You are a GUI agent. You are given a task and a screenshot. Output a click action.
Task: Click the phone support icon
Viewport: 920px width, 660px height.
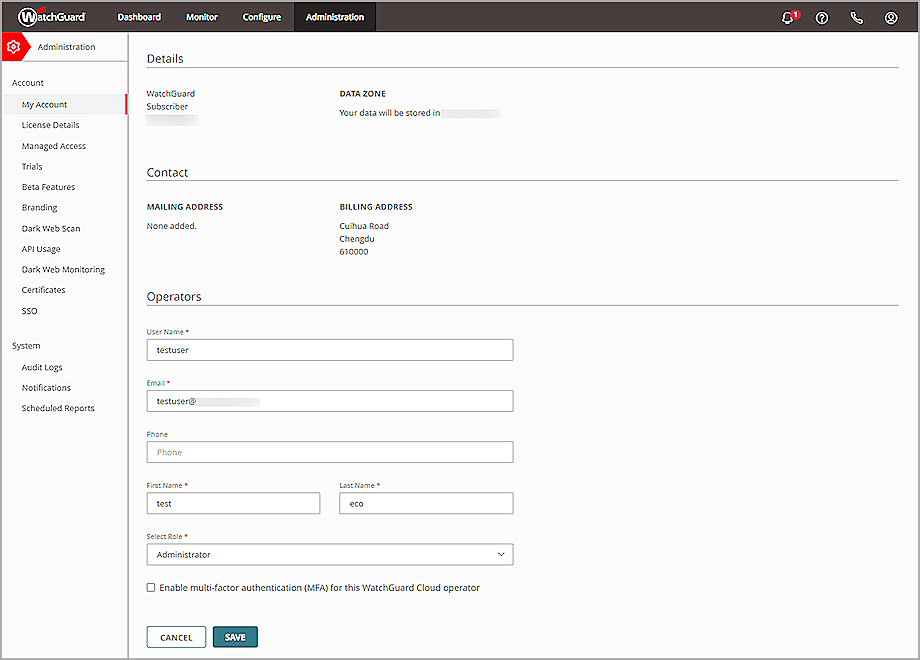[x=856, y=18]
